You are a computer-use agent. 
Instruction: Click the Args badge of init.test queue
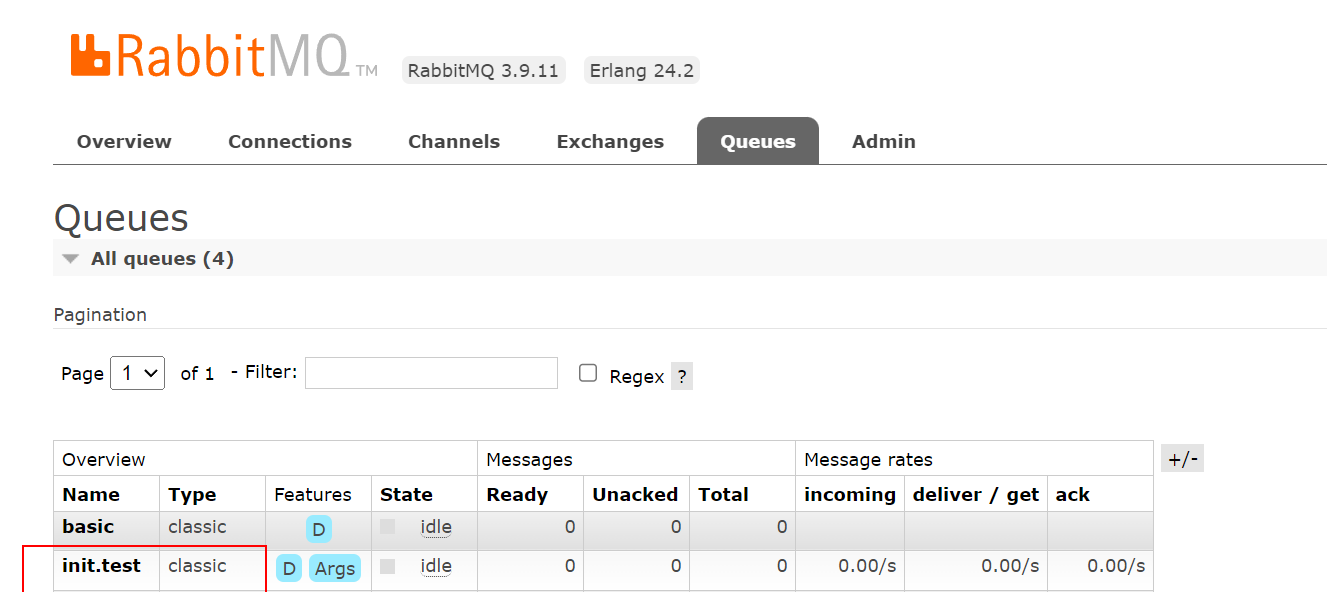tap(334, 568)
